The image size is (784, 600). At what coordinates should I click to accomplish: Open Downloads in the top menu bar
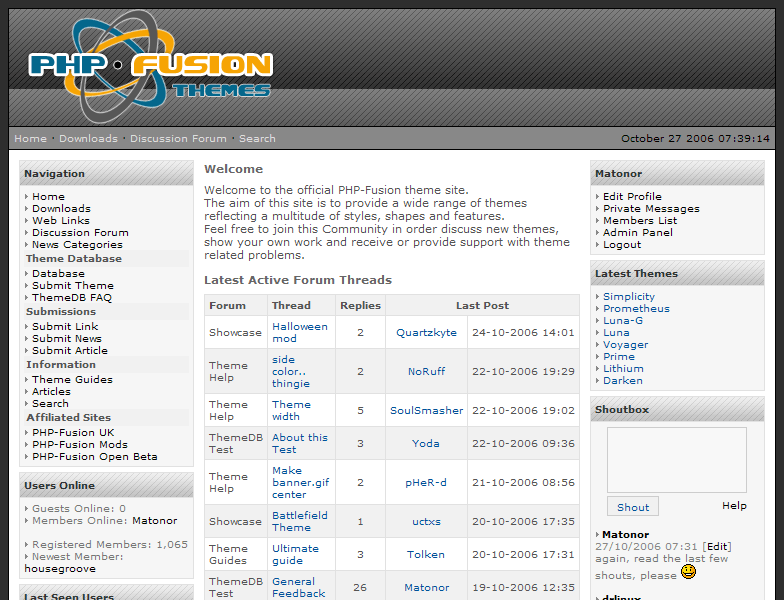pos(88,138)
